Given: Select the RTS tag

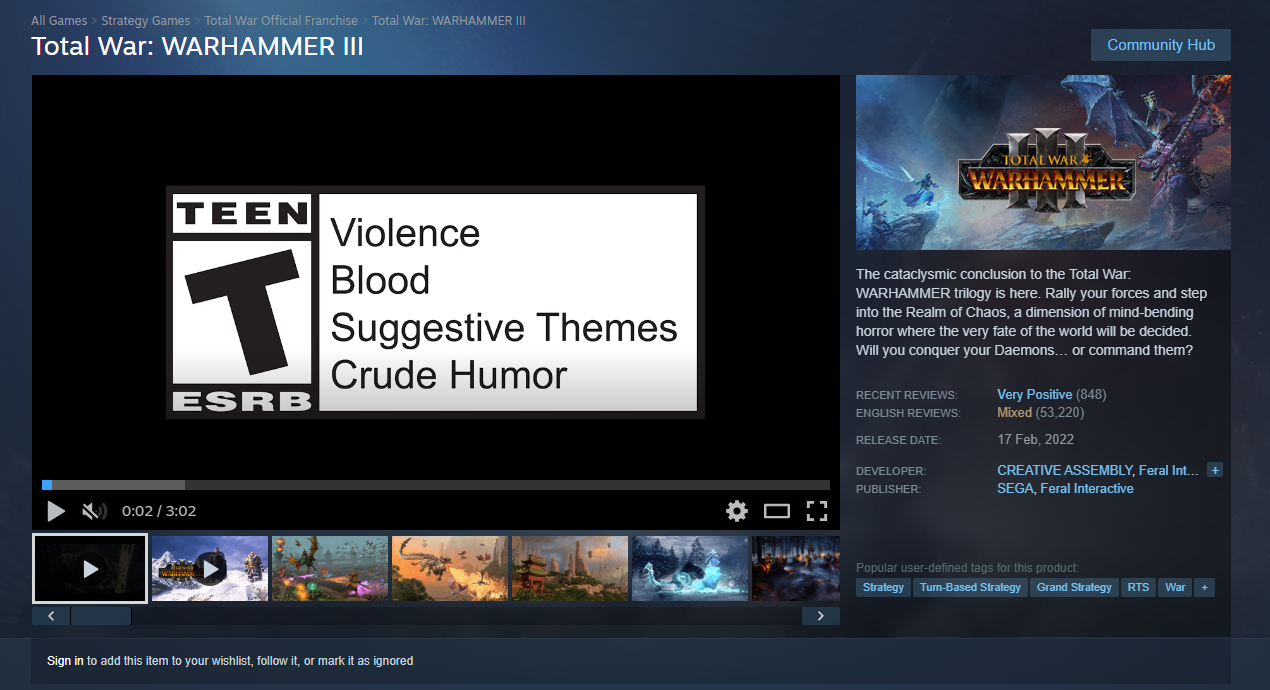Looking at the screenshot, I should [x=1138, y=588].
